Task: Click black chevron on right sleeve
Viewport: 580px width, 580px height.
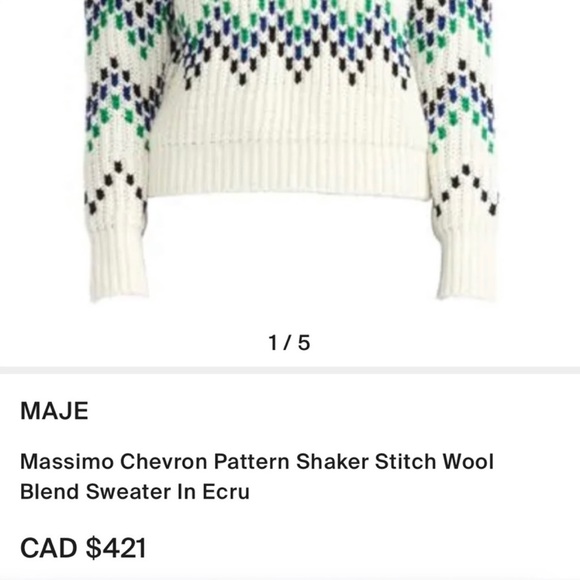Action: pyautogui.click(x=467, y=190)
